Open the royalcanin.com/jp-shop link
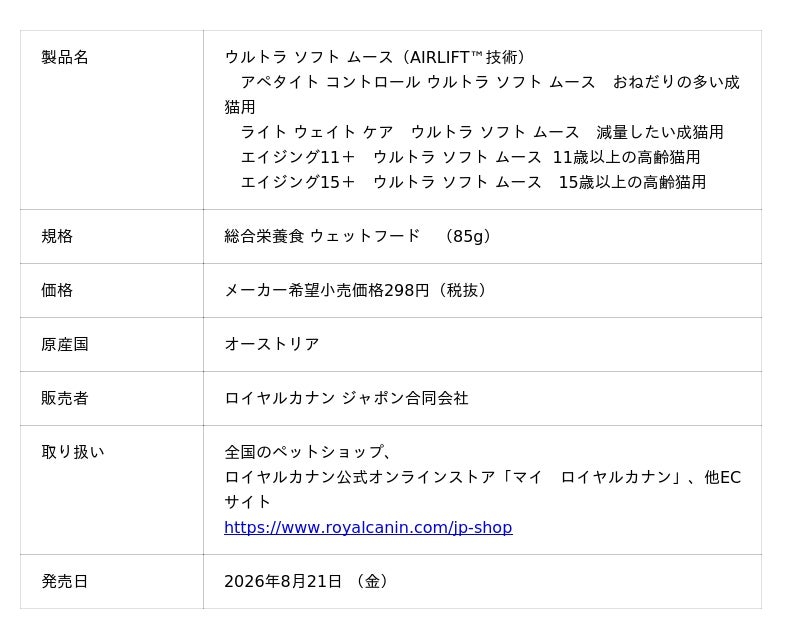Screen dimensions: 800x639 (368, 527)
